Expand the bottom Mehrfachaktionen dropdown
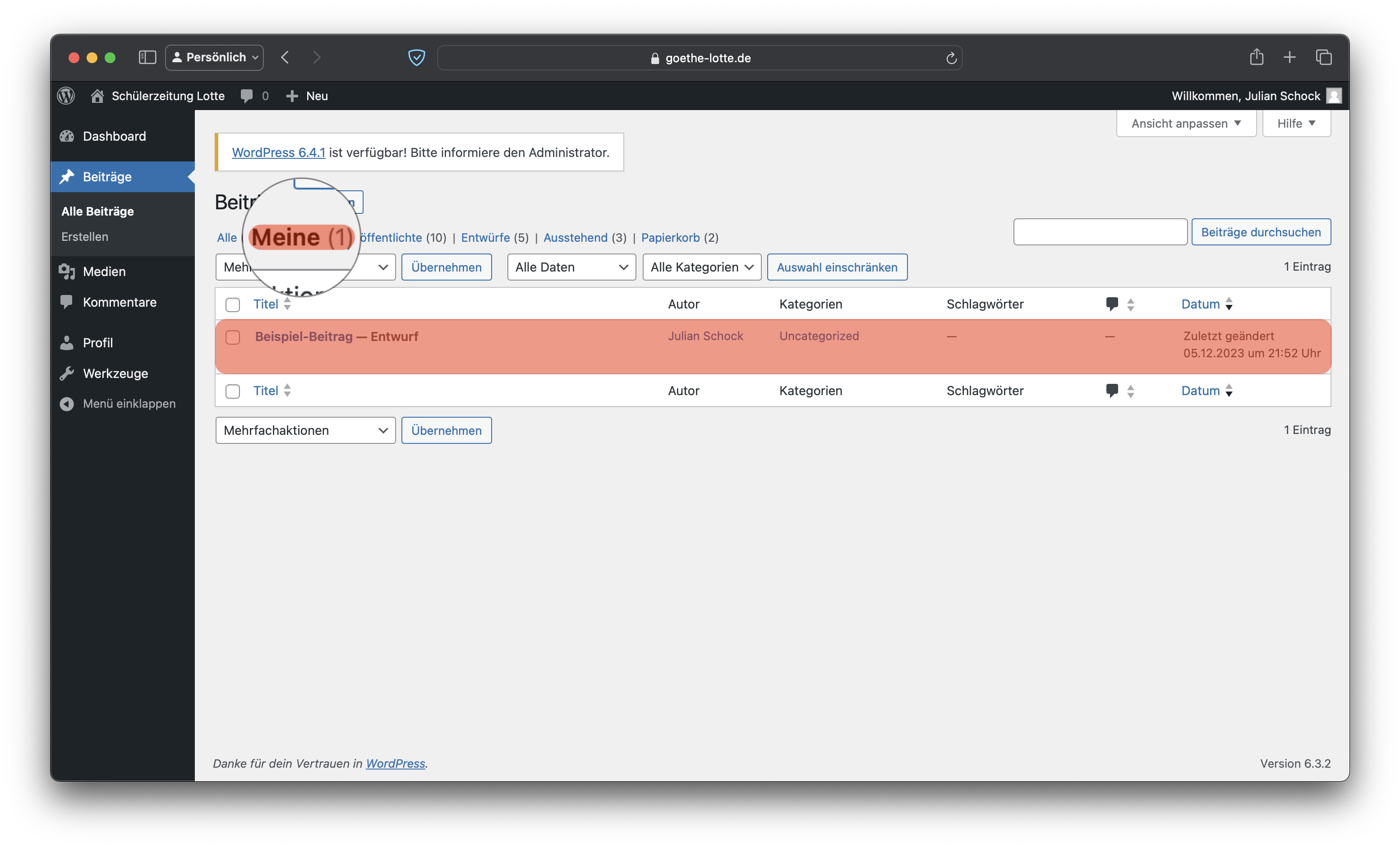 pyautogui.click(x=305, y=430)
